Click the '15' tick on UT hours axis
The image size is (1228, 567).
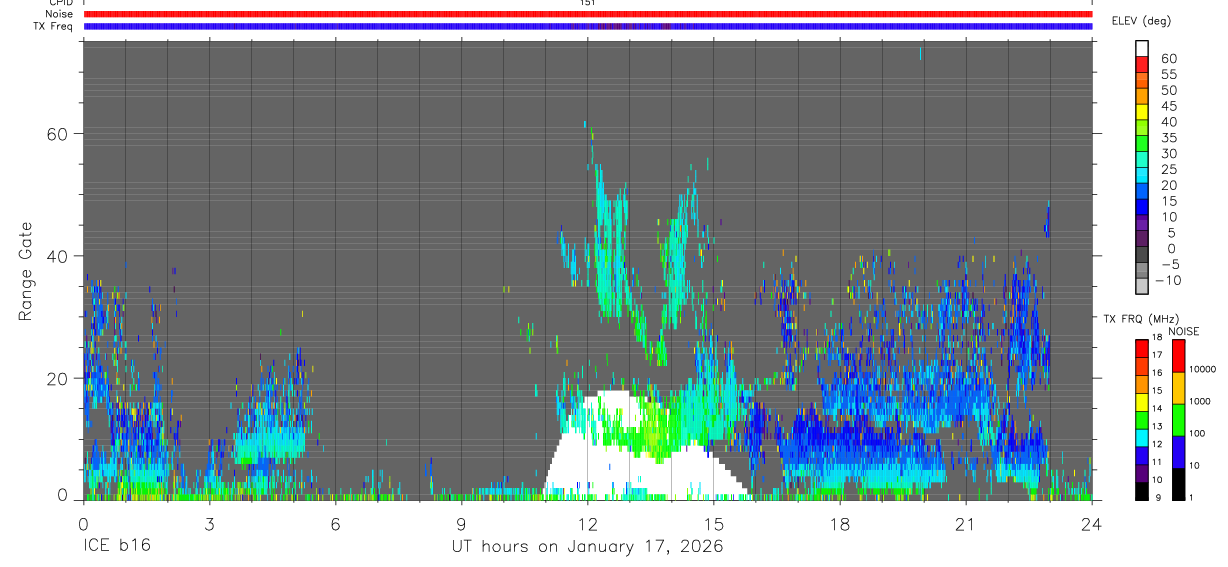tap(714, 524)
